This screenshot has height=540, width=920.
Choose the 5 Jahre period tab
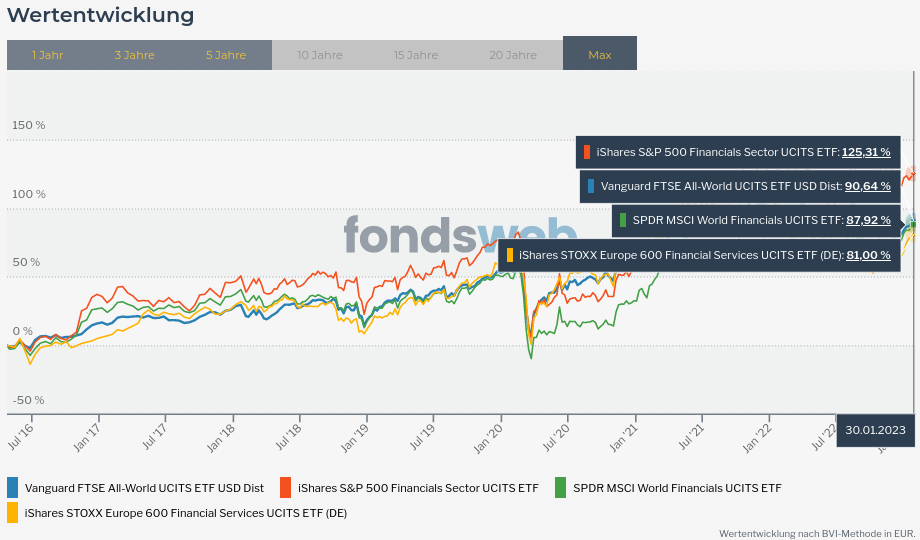[226, 55]
